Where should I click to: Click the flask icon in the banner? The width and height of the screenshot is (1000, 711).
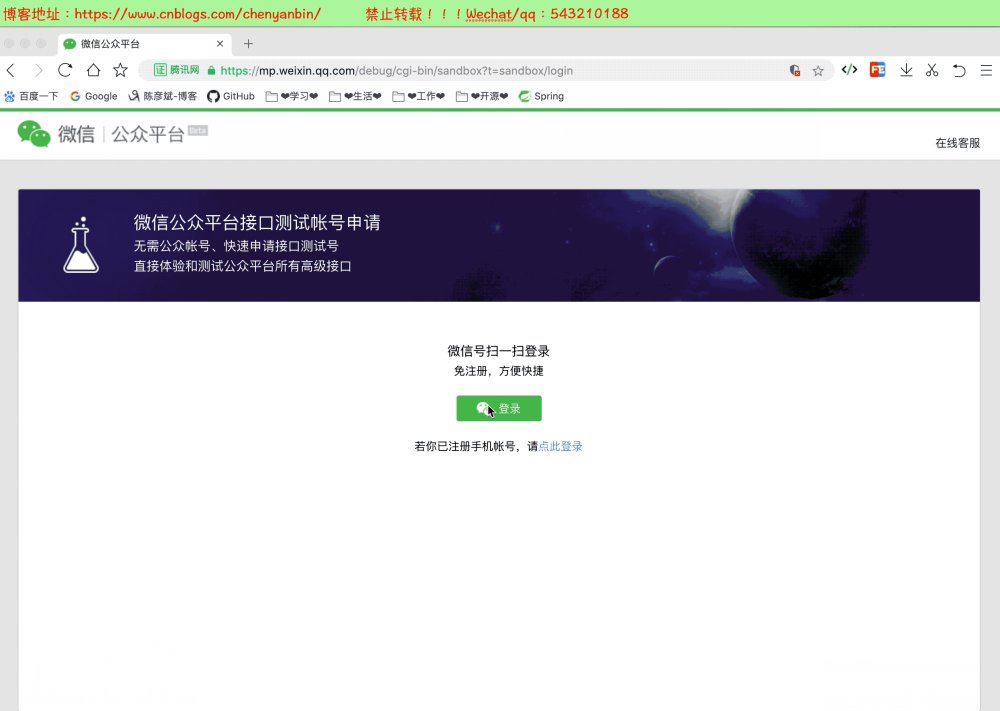coord(81,246)
